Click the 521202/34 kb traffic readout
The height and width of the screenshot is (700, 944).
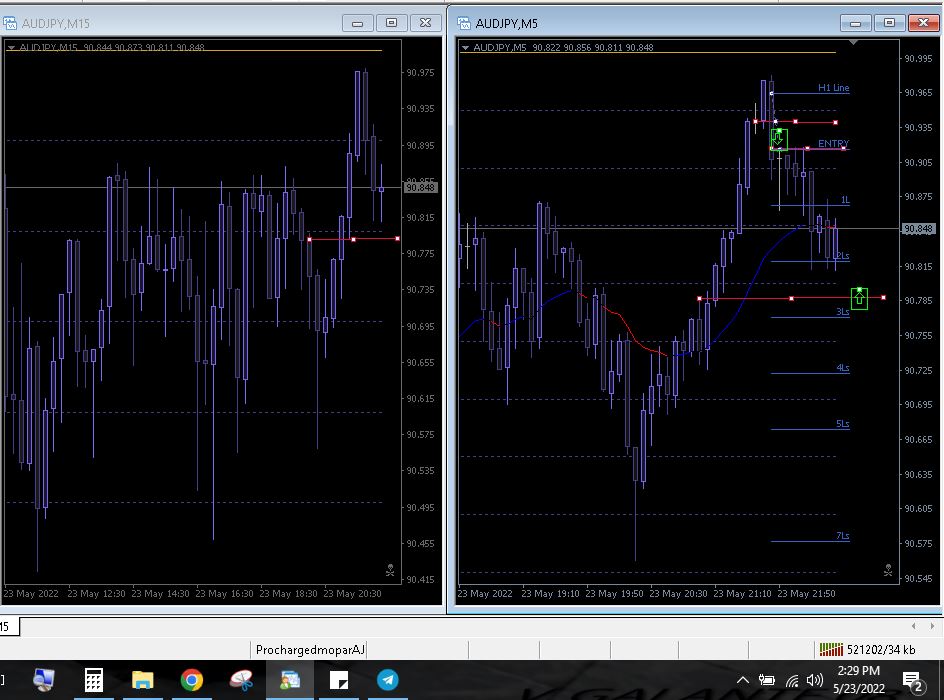click(881, 649)
